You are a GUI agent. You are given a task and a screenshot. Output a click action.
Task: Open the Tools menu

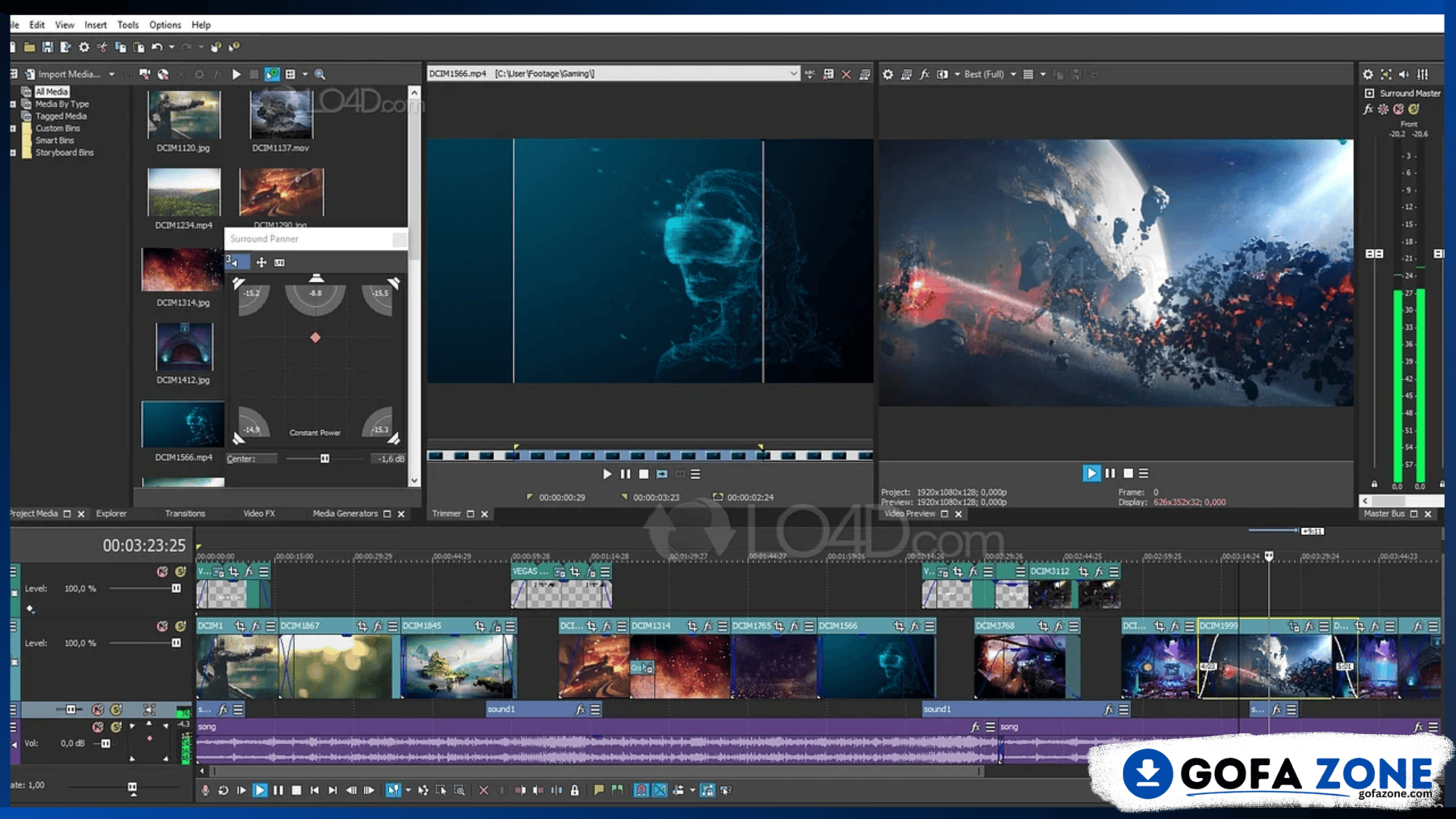(128, 24)
